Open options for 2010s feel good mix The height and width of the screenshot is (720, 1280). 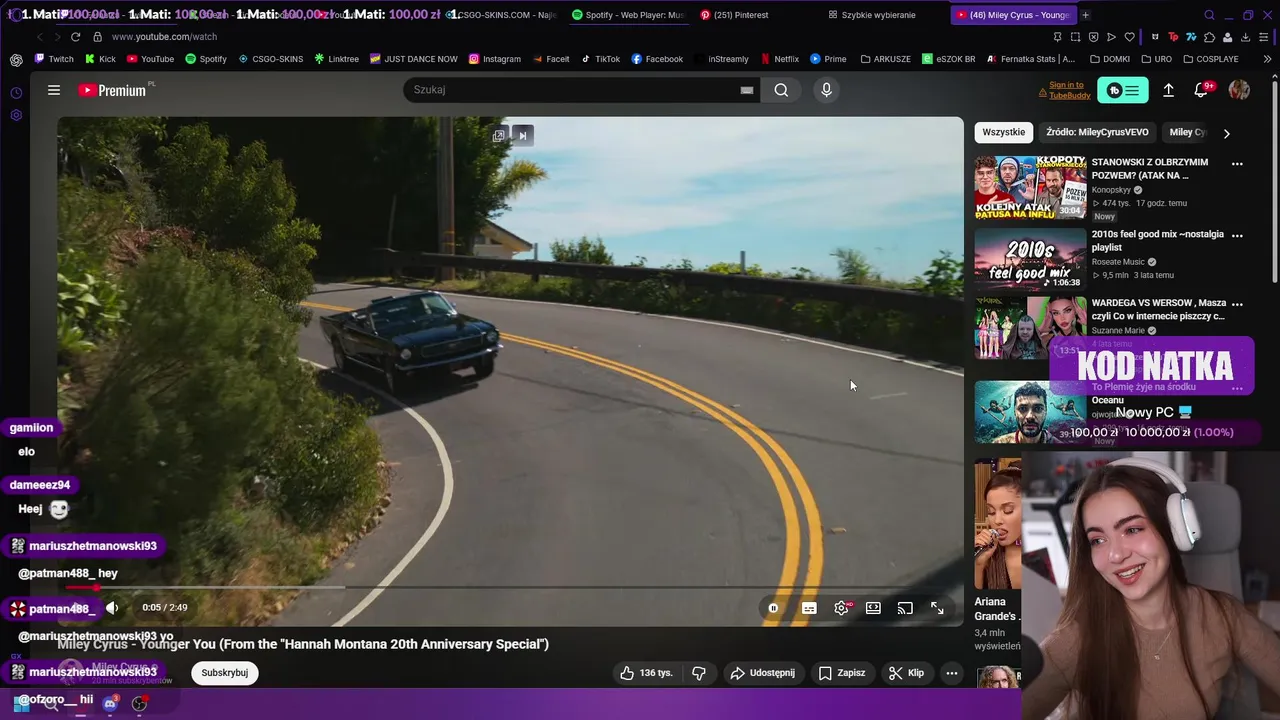1237,236
